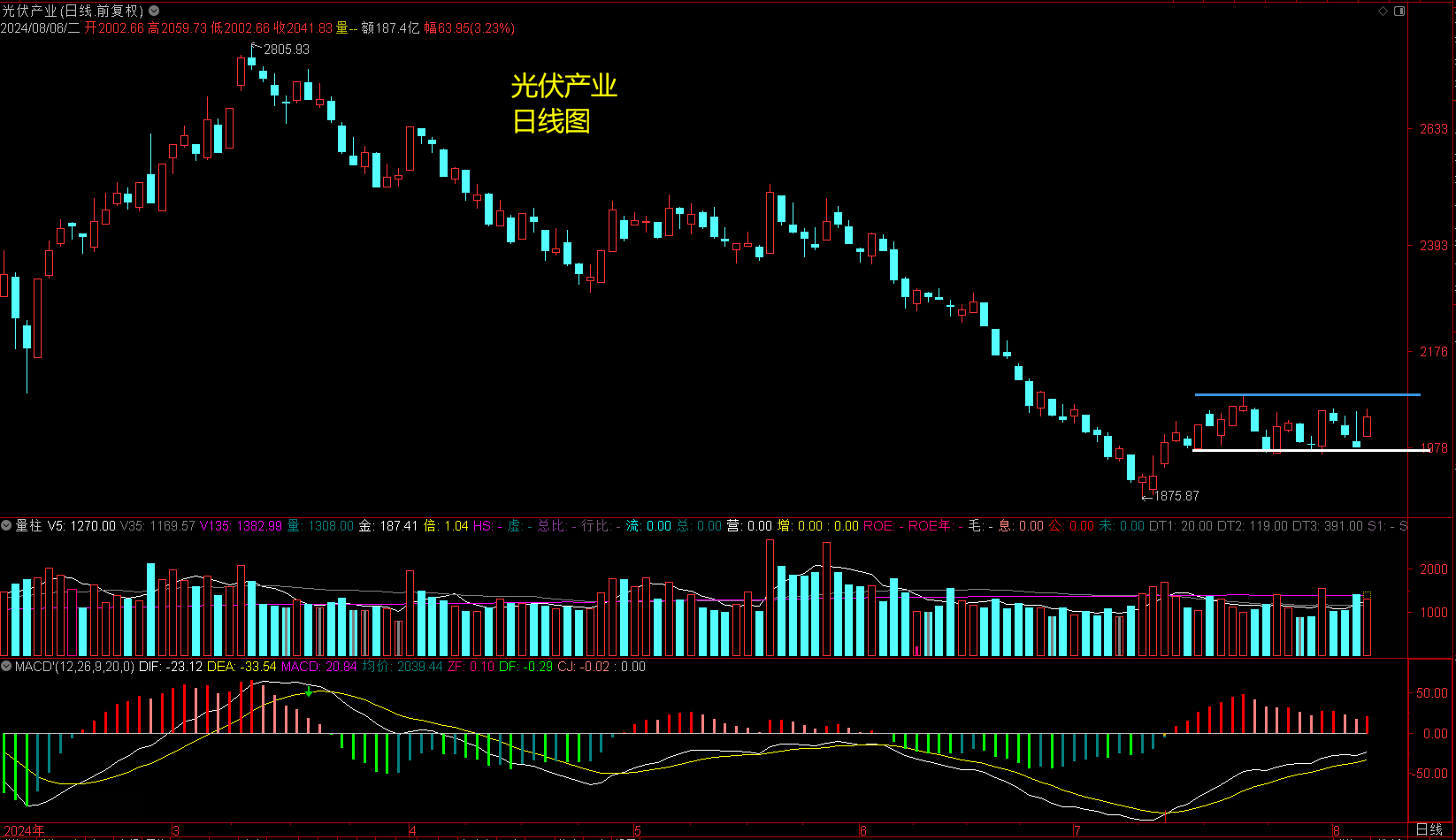The height and width of the screenshot is (840, 1456).
Task: Click the 日线 period label at bottom-right
Action: click(x=1429, y=829)
